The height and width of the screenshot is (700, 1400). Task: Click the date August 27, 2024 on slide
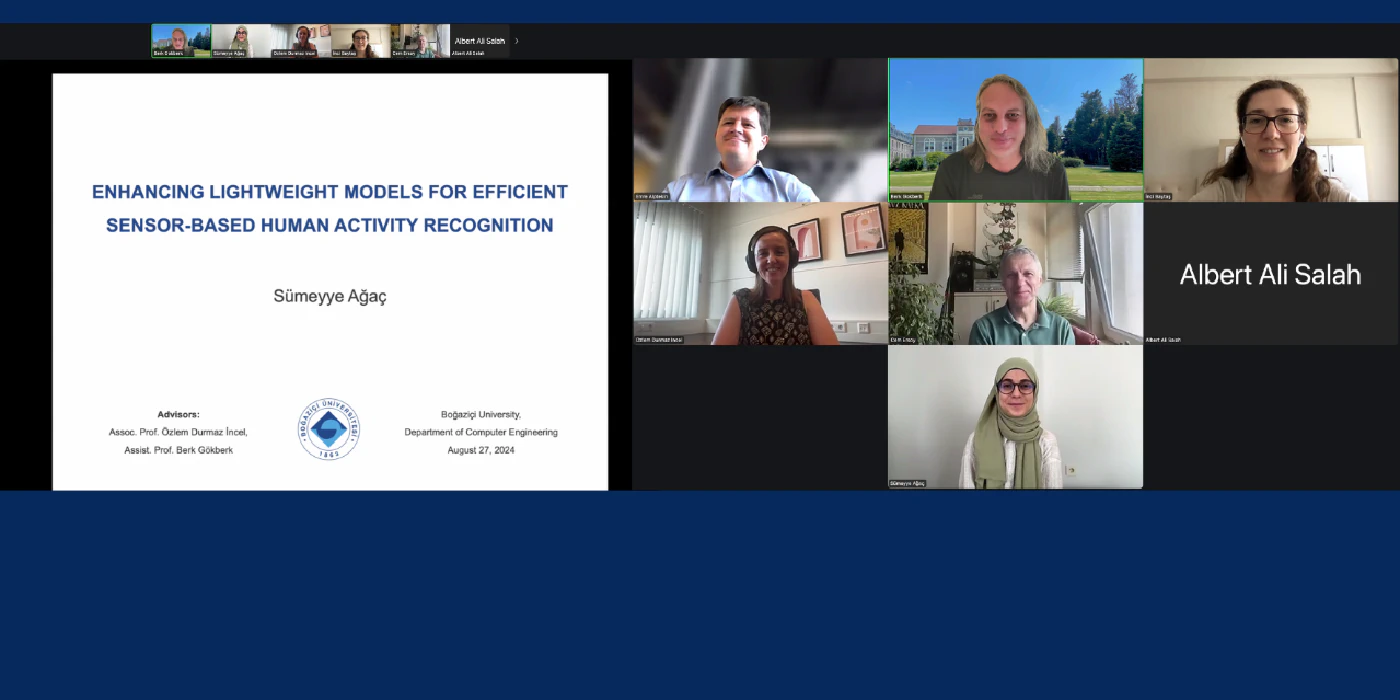coord(481,450)
